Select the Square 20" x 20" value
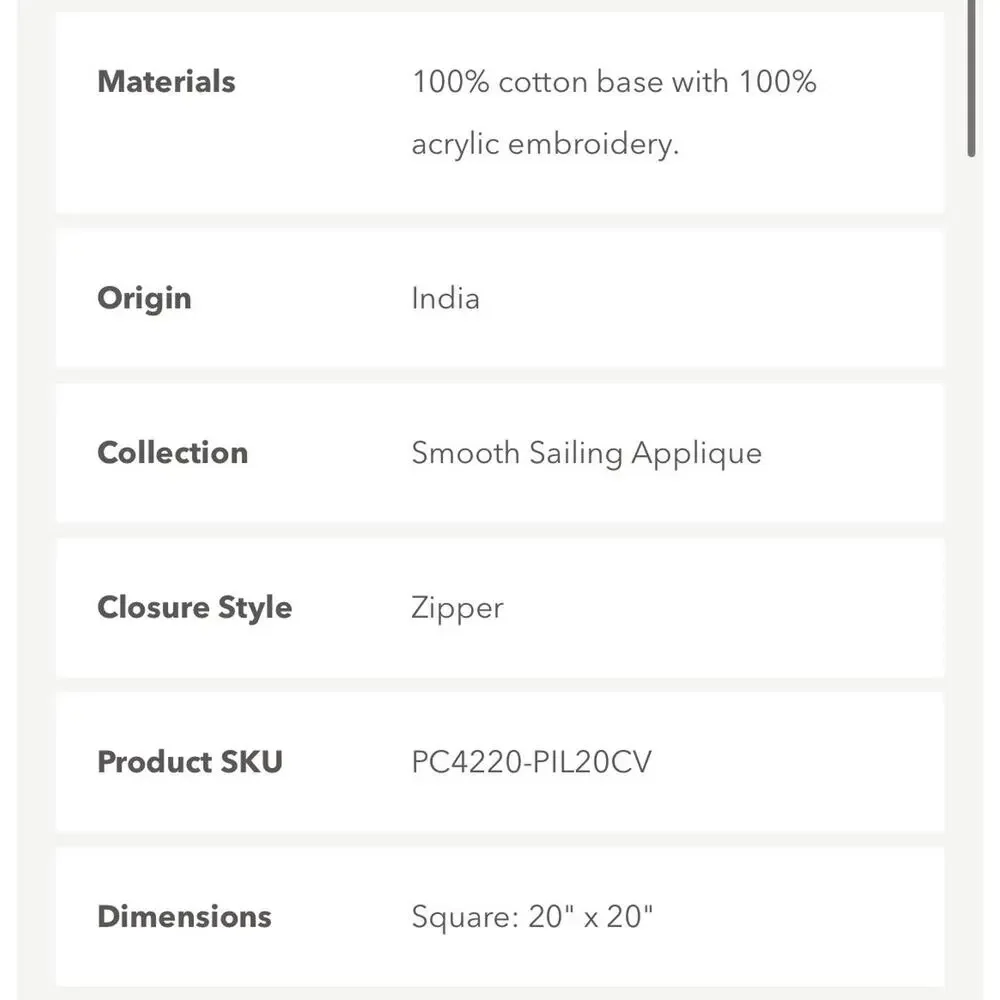The width and height of the screenshot is (1000, 1000). pyautogui.click(x=532, y=917)
